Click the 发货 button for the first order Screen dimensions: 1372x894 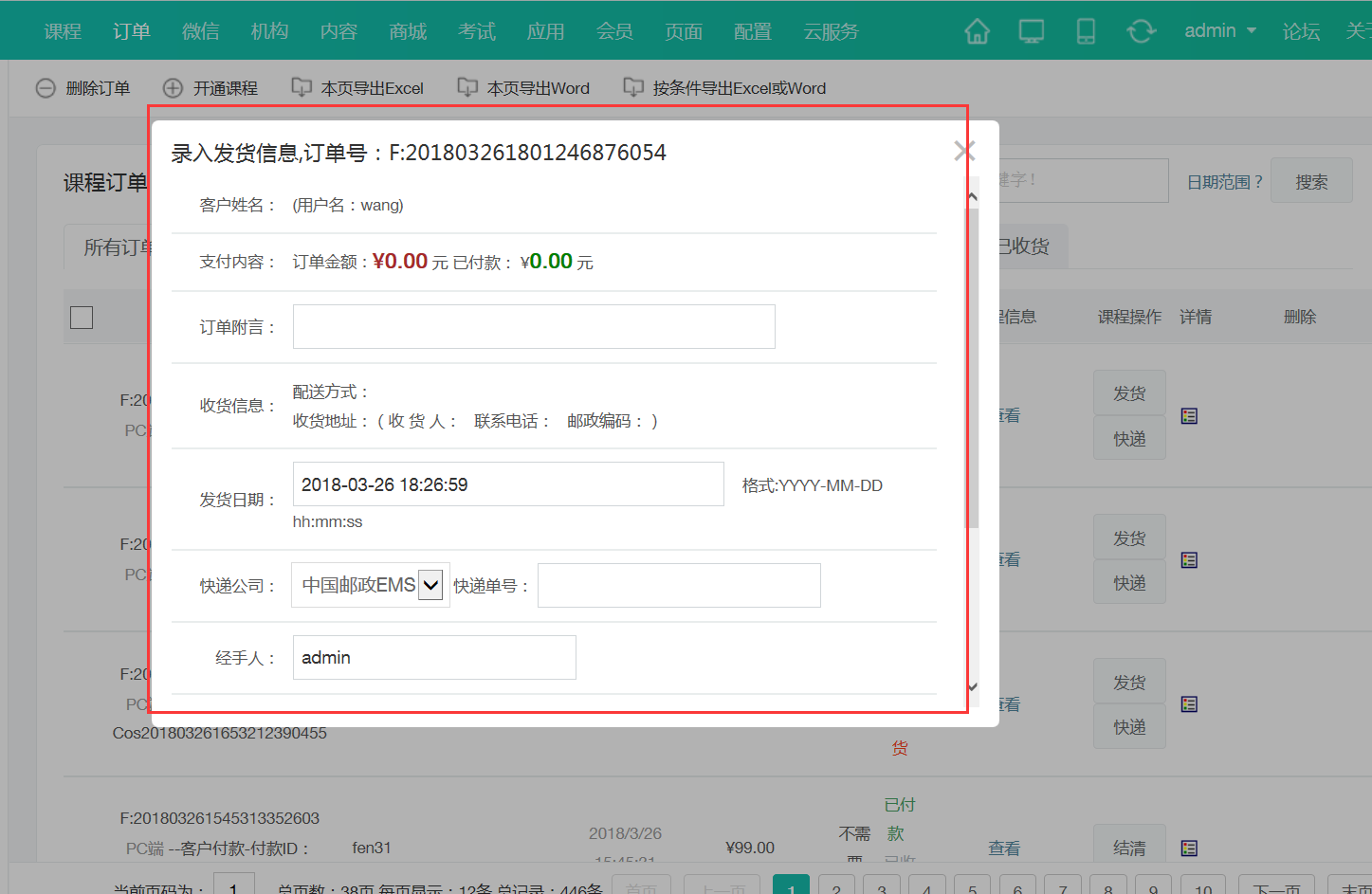(x=1129, y=392)
